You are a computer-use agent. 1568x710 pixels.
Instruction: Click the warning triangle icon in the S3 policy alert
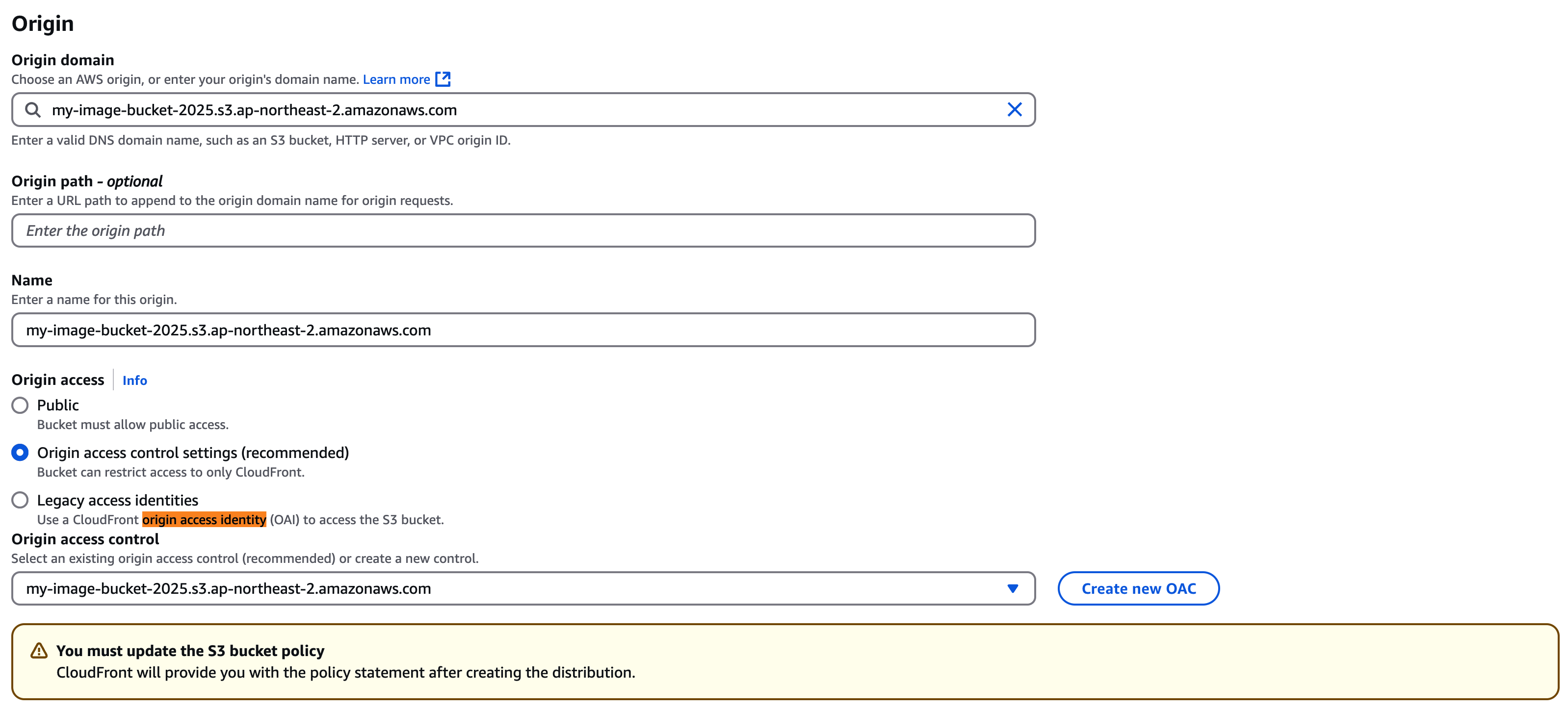click(x=39, y=650)
